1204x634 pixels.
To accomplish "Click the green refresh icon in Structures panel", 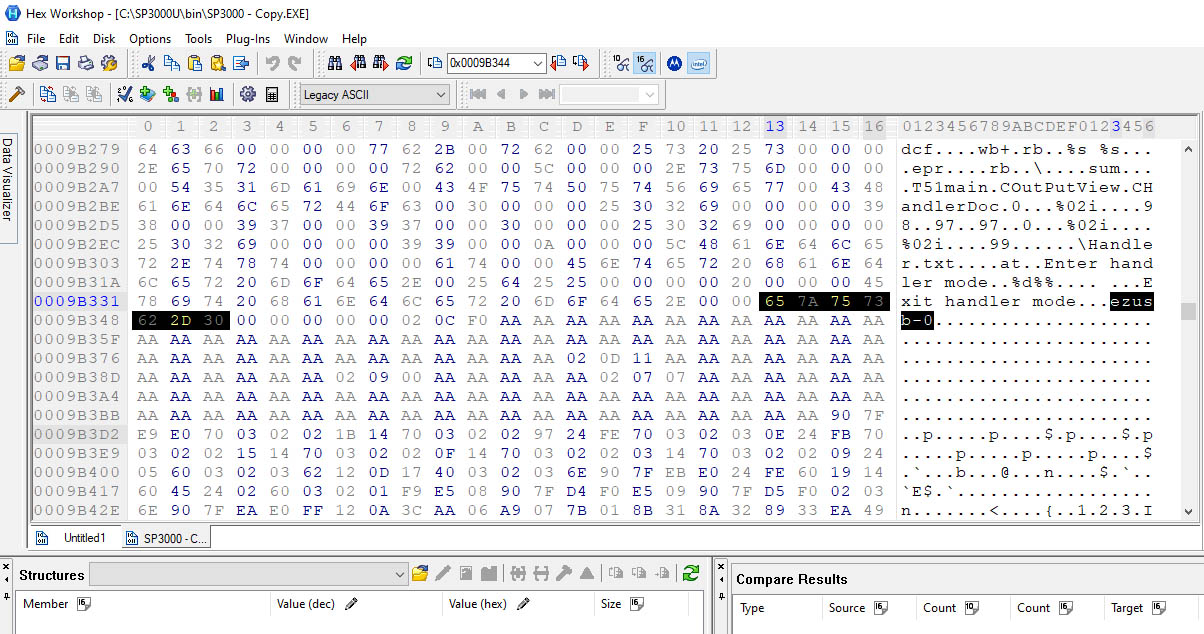I will [690, 573].
